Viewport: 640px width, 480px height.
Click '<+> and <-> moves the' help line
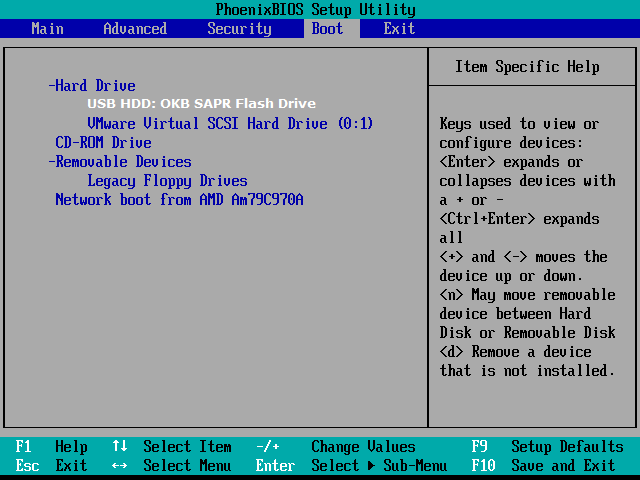(x=523, y=257)
